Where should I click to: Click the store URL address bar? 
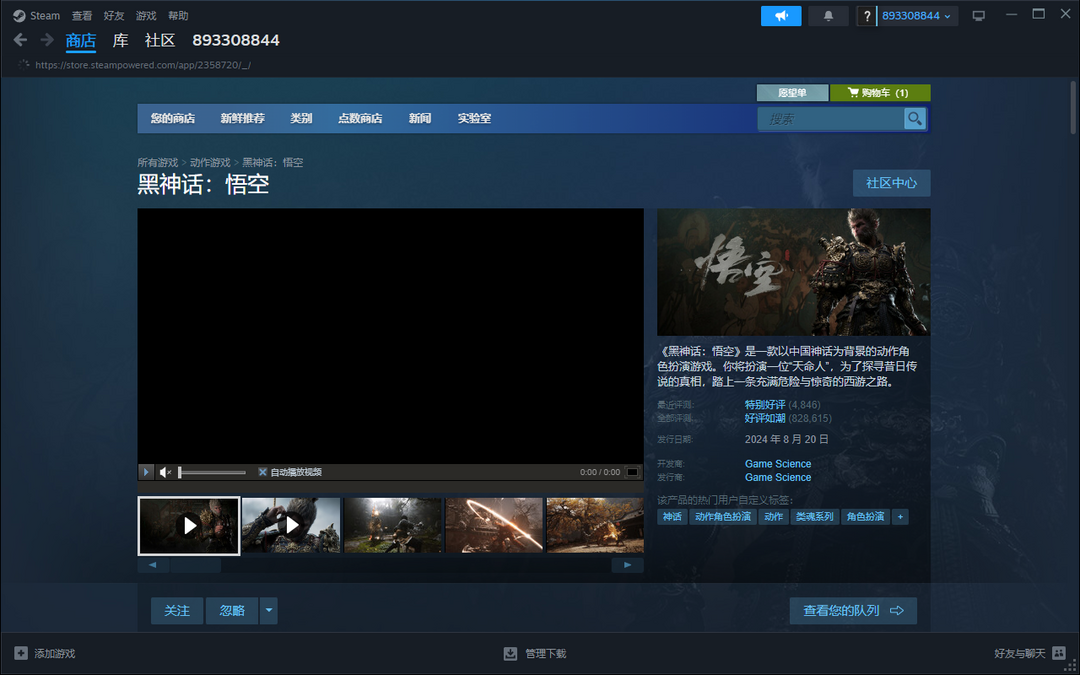pyautogui.click(x=143, y=65)
